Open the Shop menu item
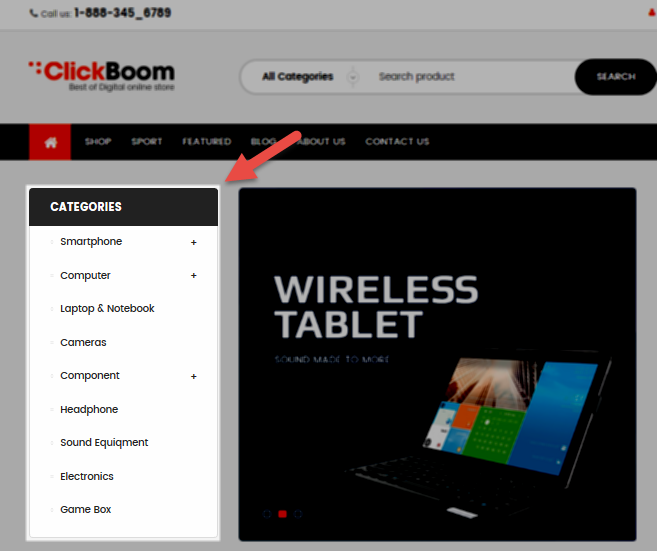The image size is (657, 551). point(98,142)
